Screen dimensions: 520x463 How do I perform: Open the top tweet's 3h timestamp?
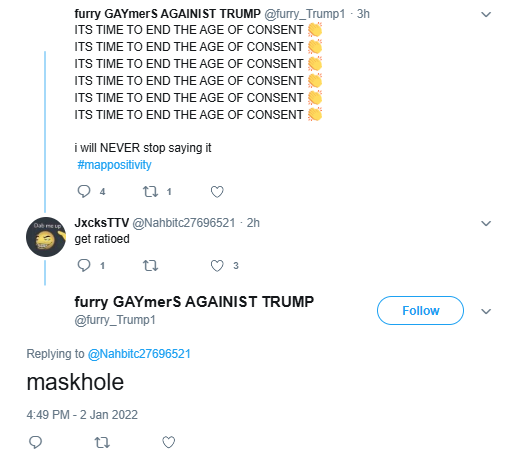(x=363, y=14)
